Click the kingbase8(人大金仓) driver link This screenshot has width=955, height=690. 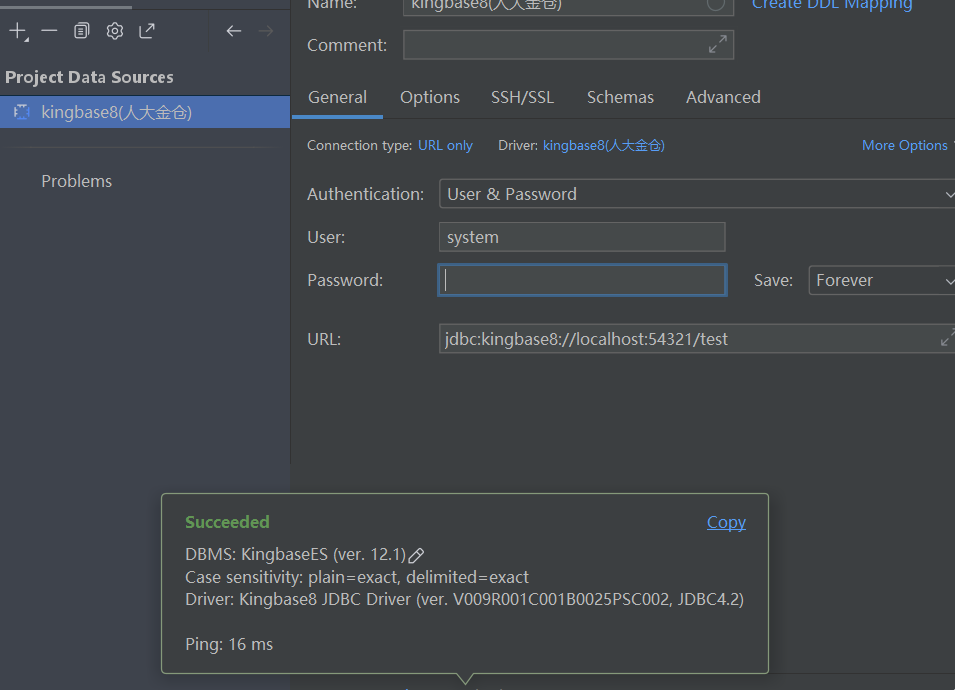pyautogui.click(x=604, y=146)
